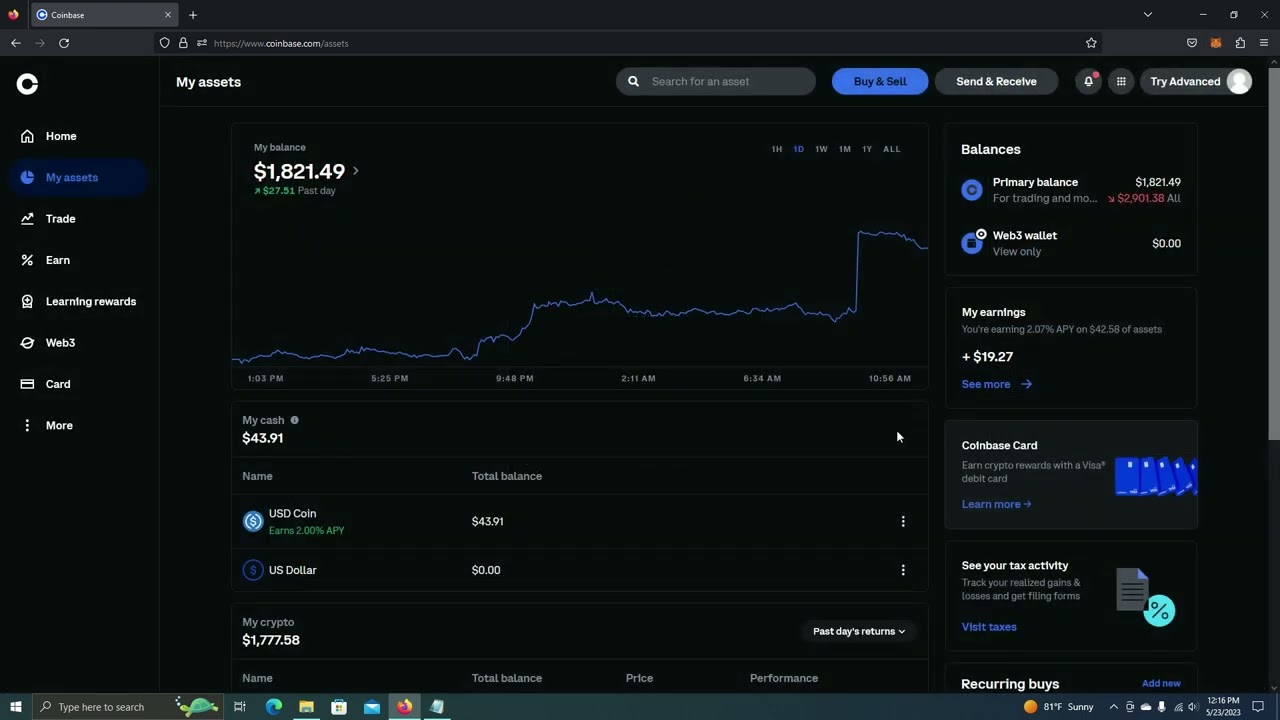Click Try Advanced

(1185, 82)
